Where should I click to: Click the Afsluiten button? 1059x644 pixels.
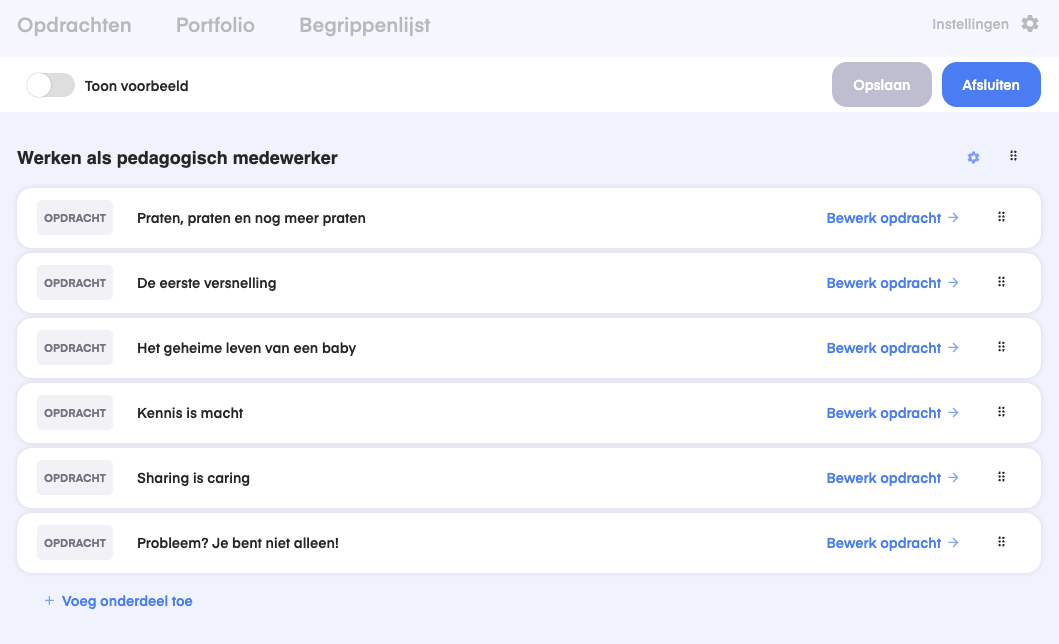point(990,85)
